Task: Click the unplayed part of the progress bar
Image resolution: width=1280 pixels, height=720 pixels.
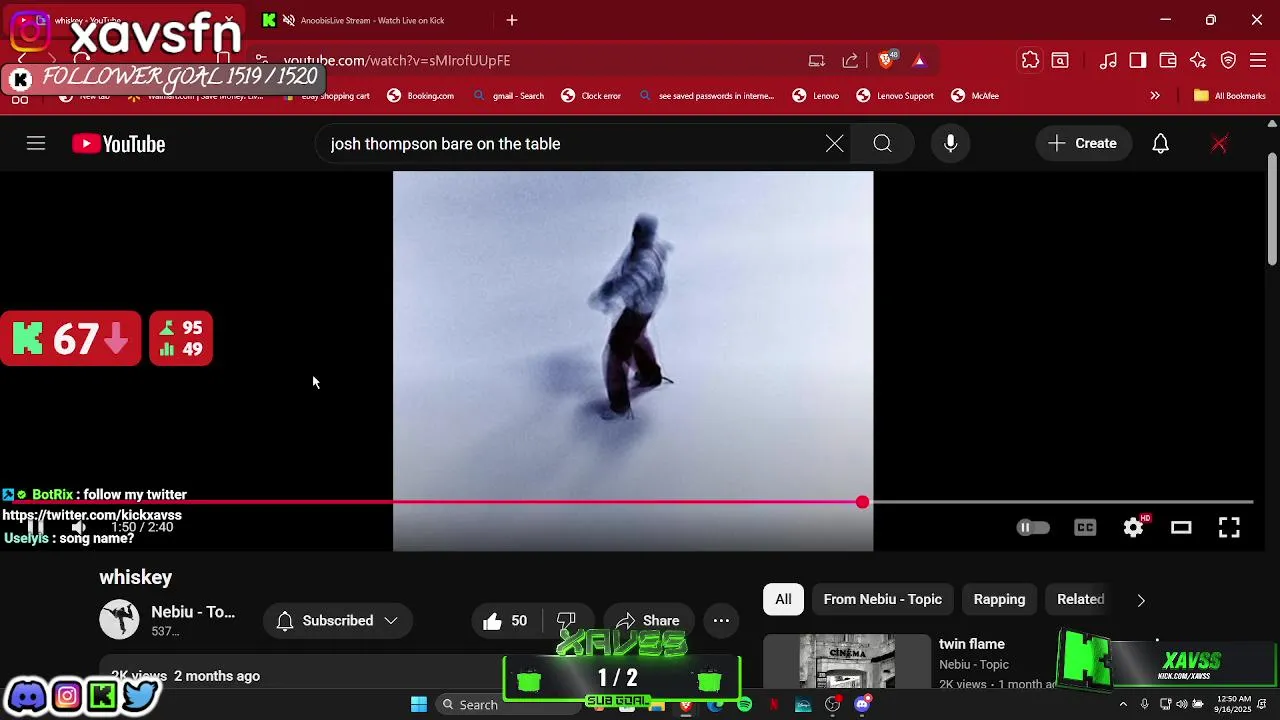Action: point(1060,502)
